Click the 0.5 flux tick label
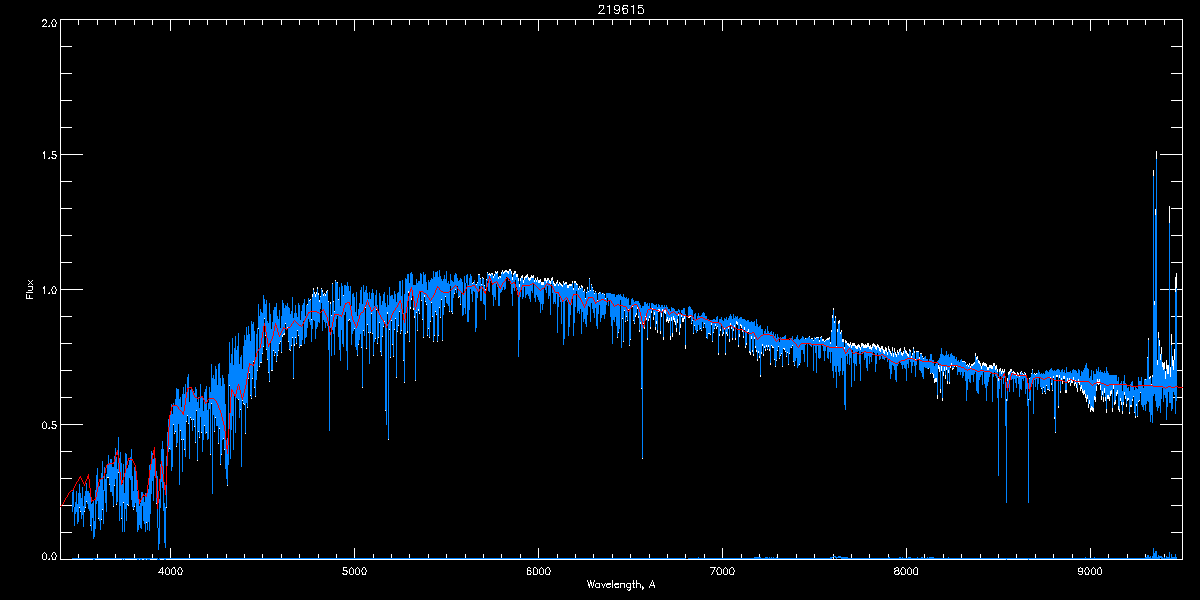Screen dimensions: 1200x600 (x=48, y=424)
